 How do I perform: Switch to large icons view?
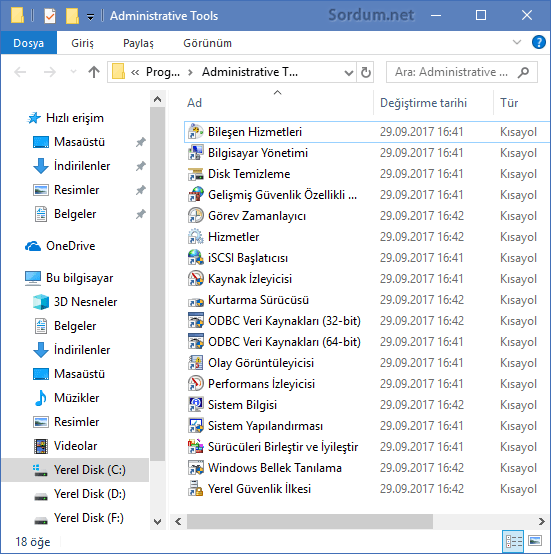click(x=535, y=541)
